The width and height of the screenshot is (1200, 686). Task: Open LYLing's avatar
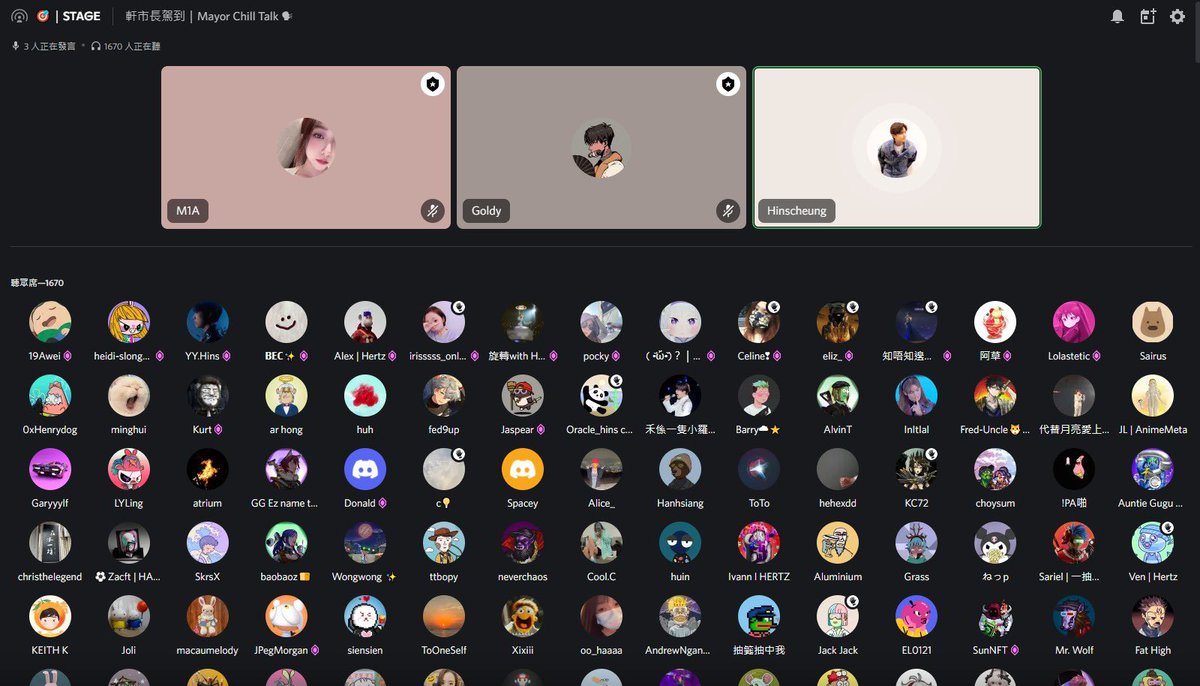pyautogui.click(x=129, y=469)
